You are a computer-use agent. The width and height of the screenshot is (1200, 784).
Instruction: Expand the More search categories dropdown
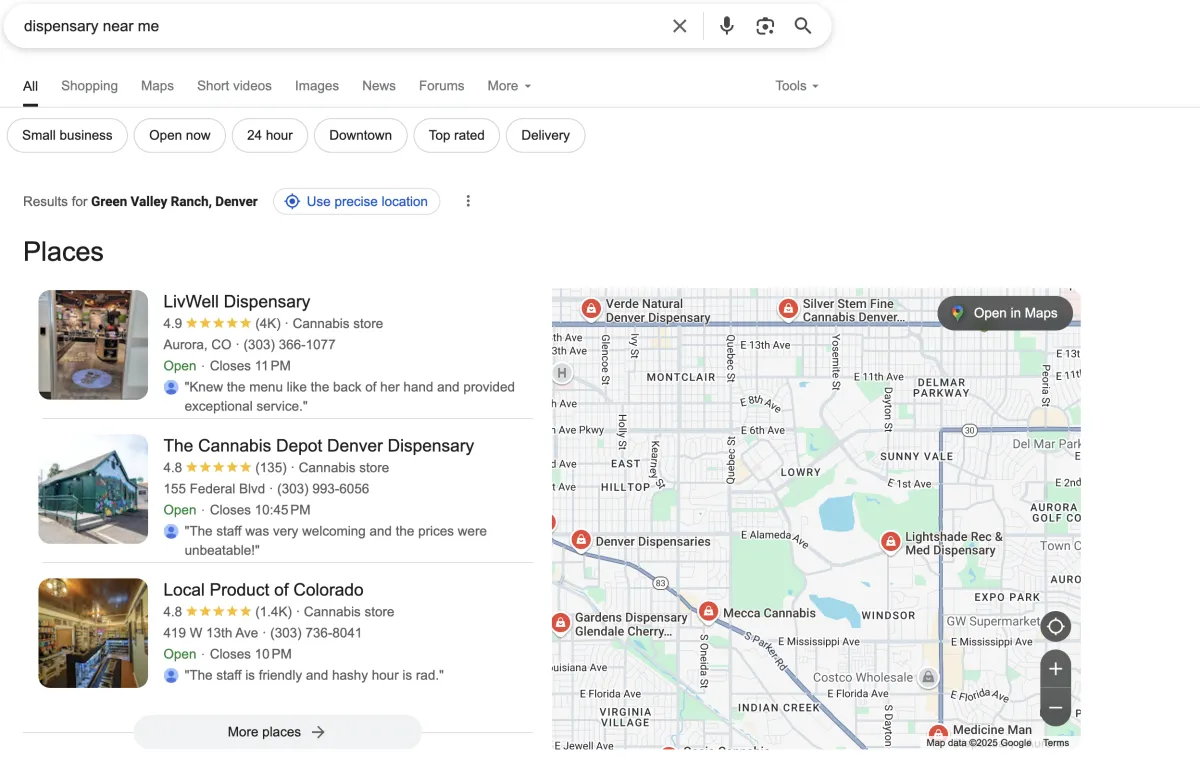(509, 86)
